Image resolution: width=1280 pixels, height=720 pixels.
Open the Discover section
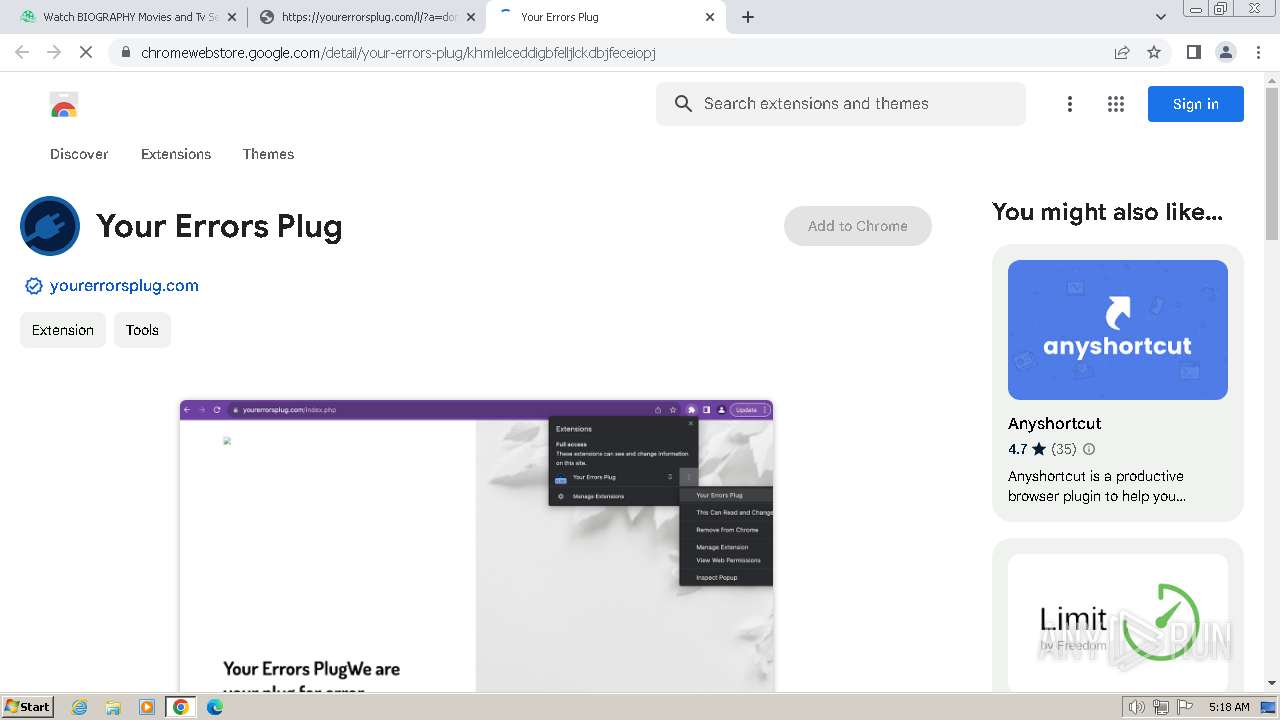[x=79, y=154]
